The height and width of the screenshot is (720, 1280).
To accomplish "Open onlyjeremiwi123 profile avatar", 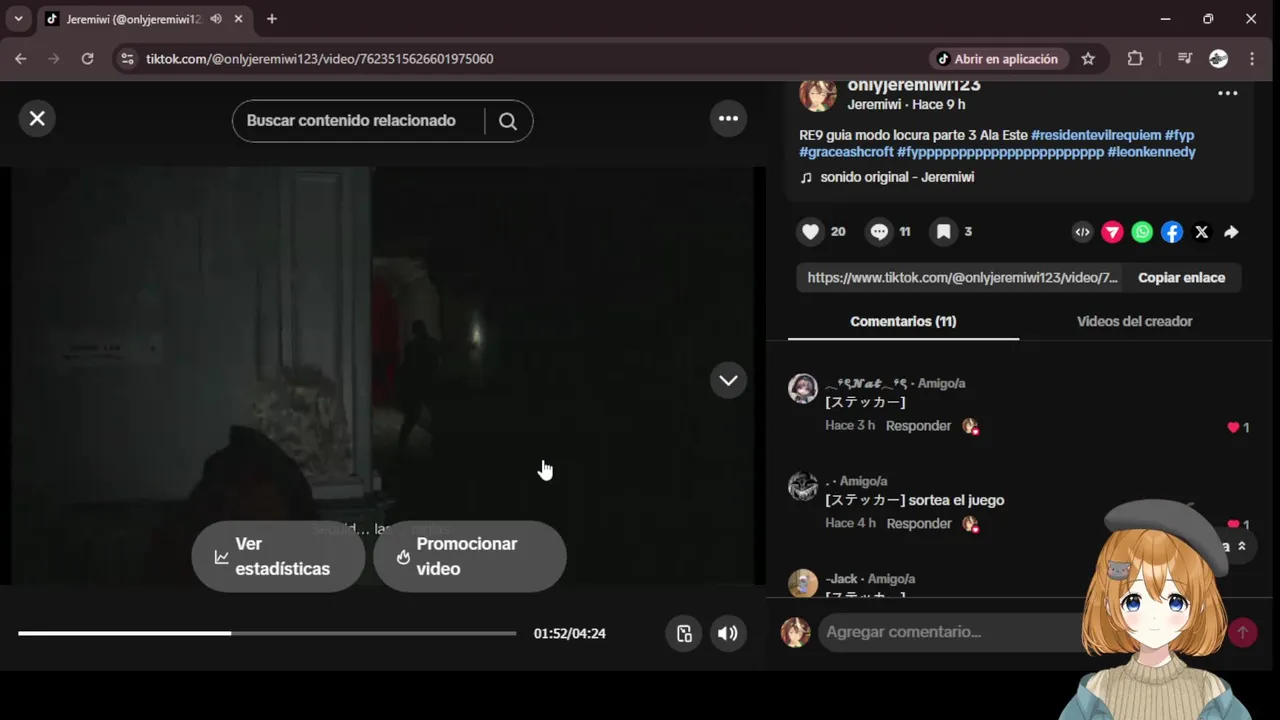I will 817,94.
